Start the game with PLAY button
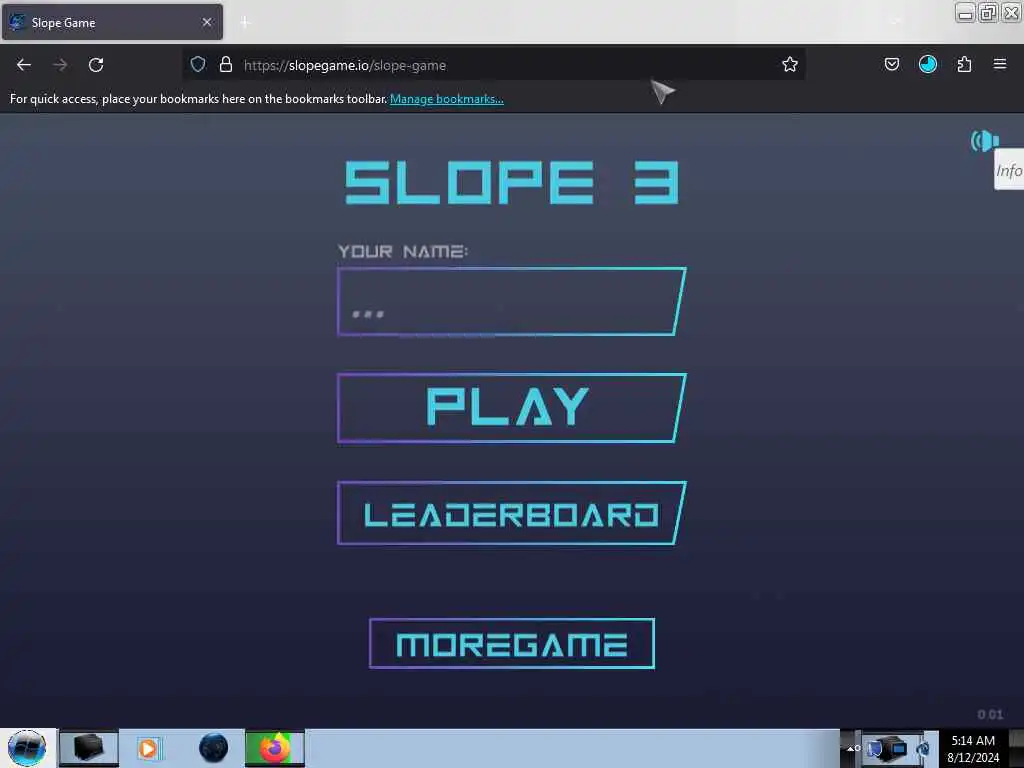Image resolution: width=1024 pixels, height=768 pixels. click(x=511, y=408)
